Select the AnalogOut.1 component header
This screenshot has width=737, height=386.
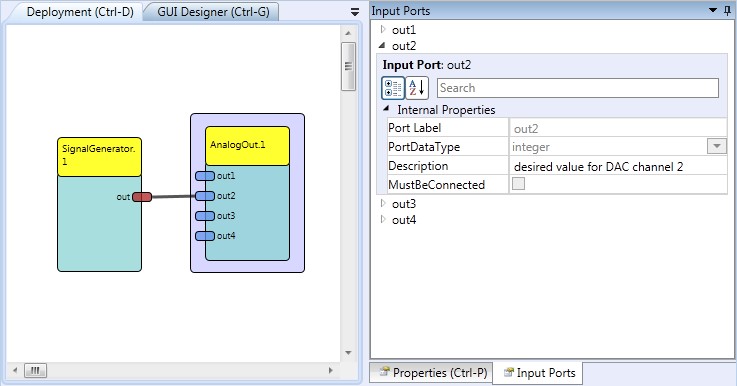point(247,146)
